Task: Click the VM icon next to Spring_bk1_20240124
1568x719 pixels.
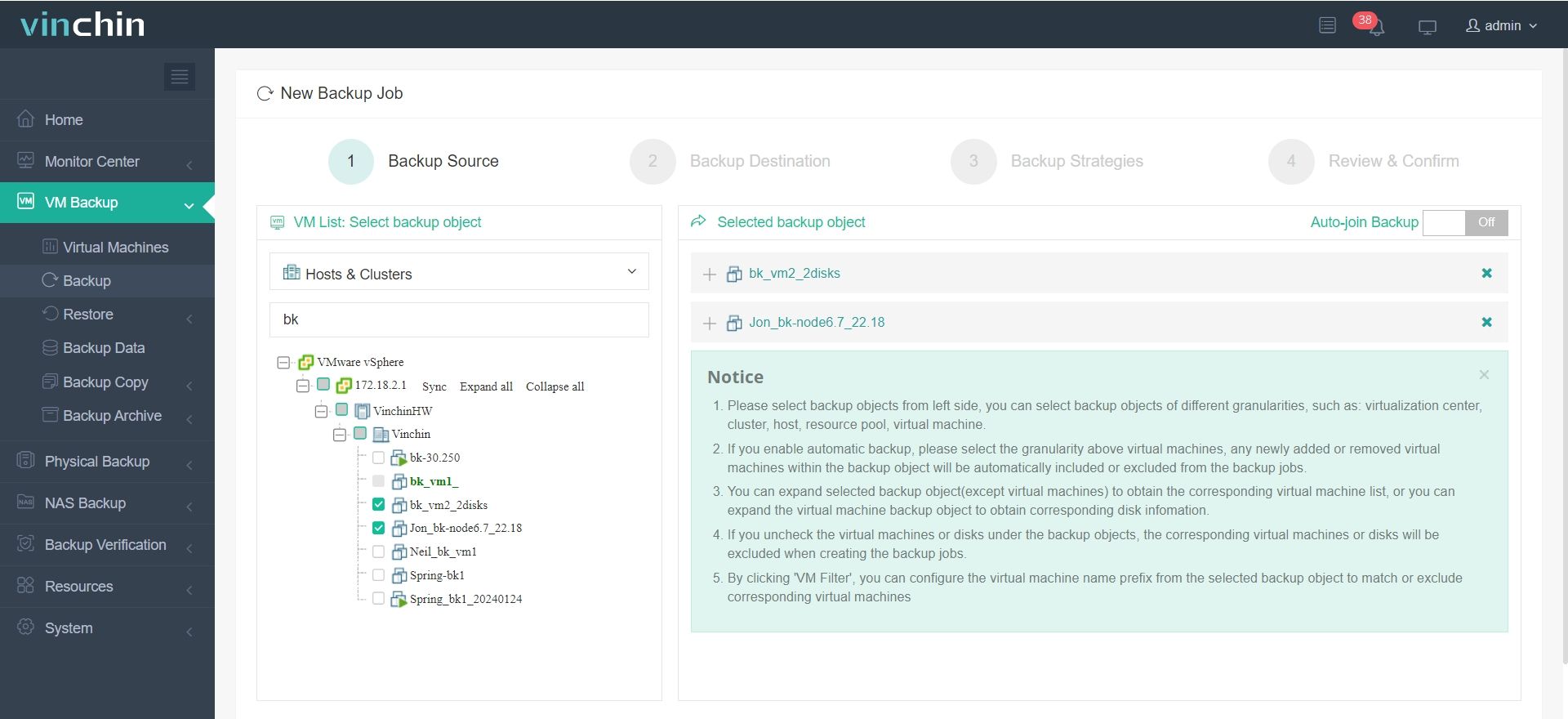Action: click(399, 599)
